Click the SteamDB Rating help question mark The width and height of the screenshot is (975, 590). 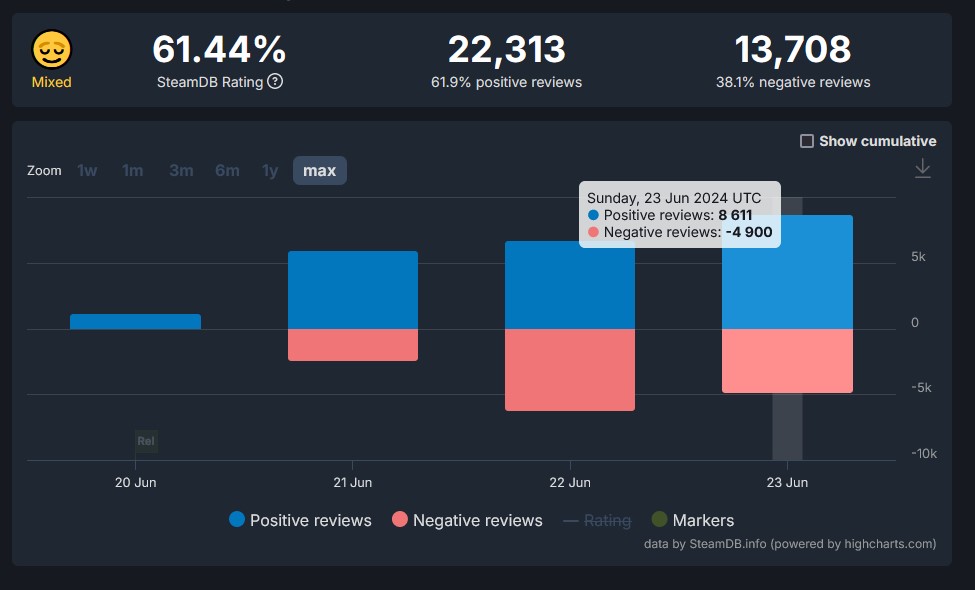pos(275,82)
